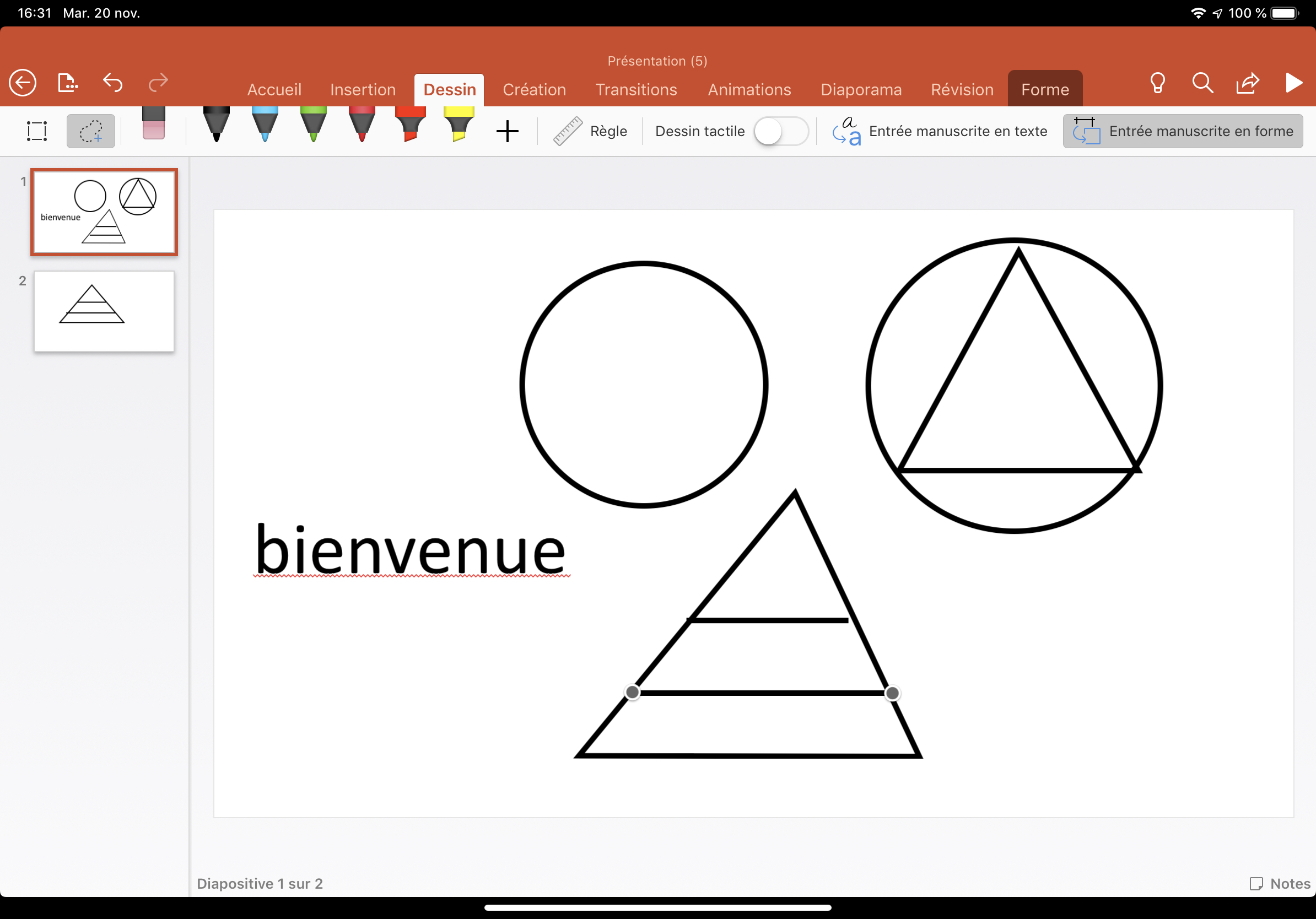Select slide 2 thumbnail

point(104,311)
